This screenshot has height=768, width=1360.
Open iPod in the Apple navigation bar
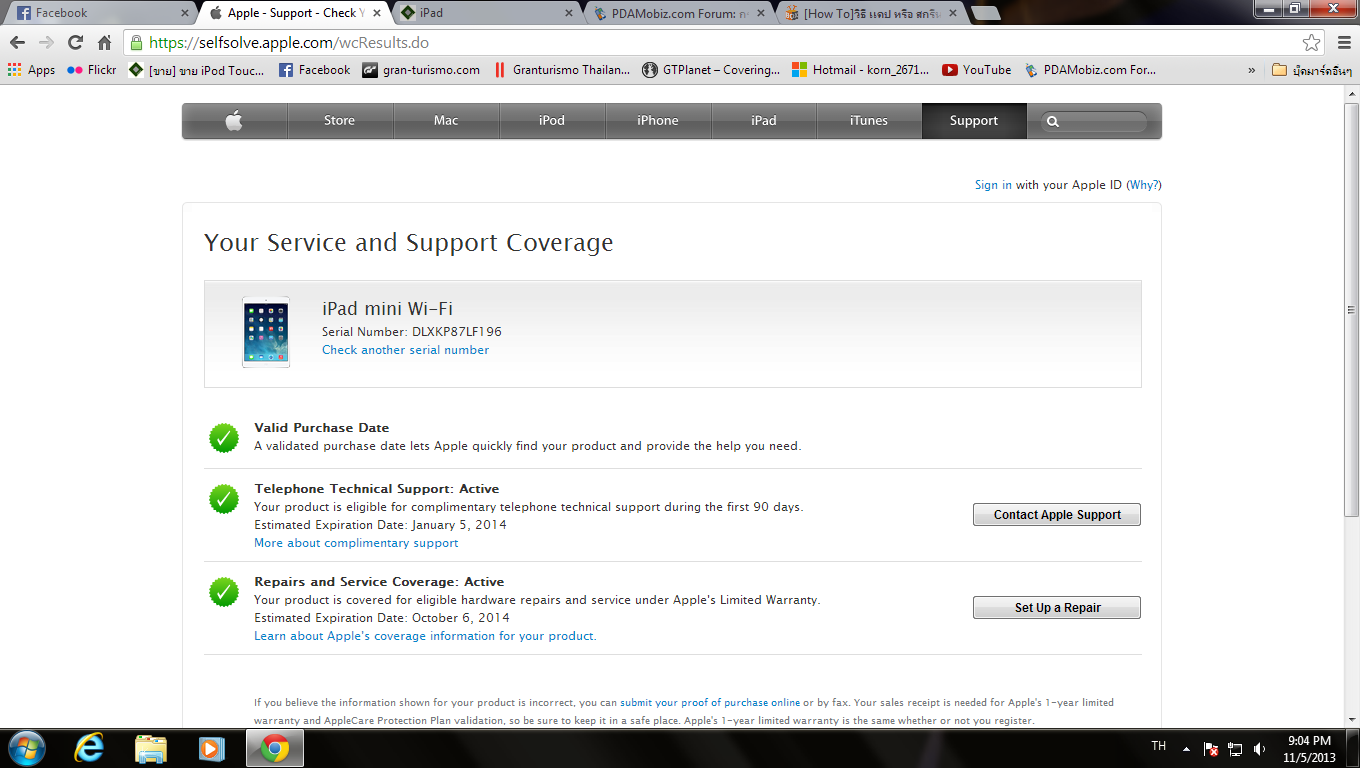(552, 121)
